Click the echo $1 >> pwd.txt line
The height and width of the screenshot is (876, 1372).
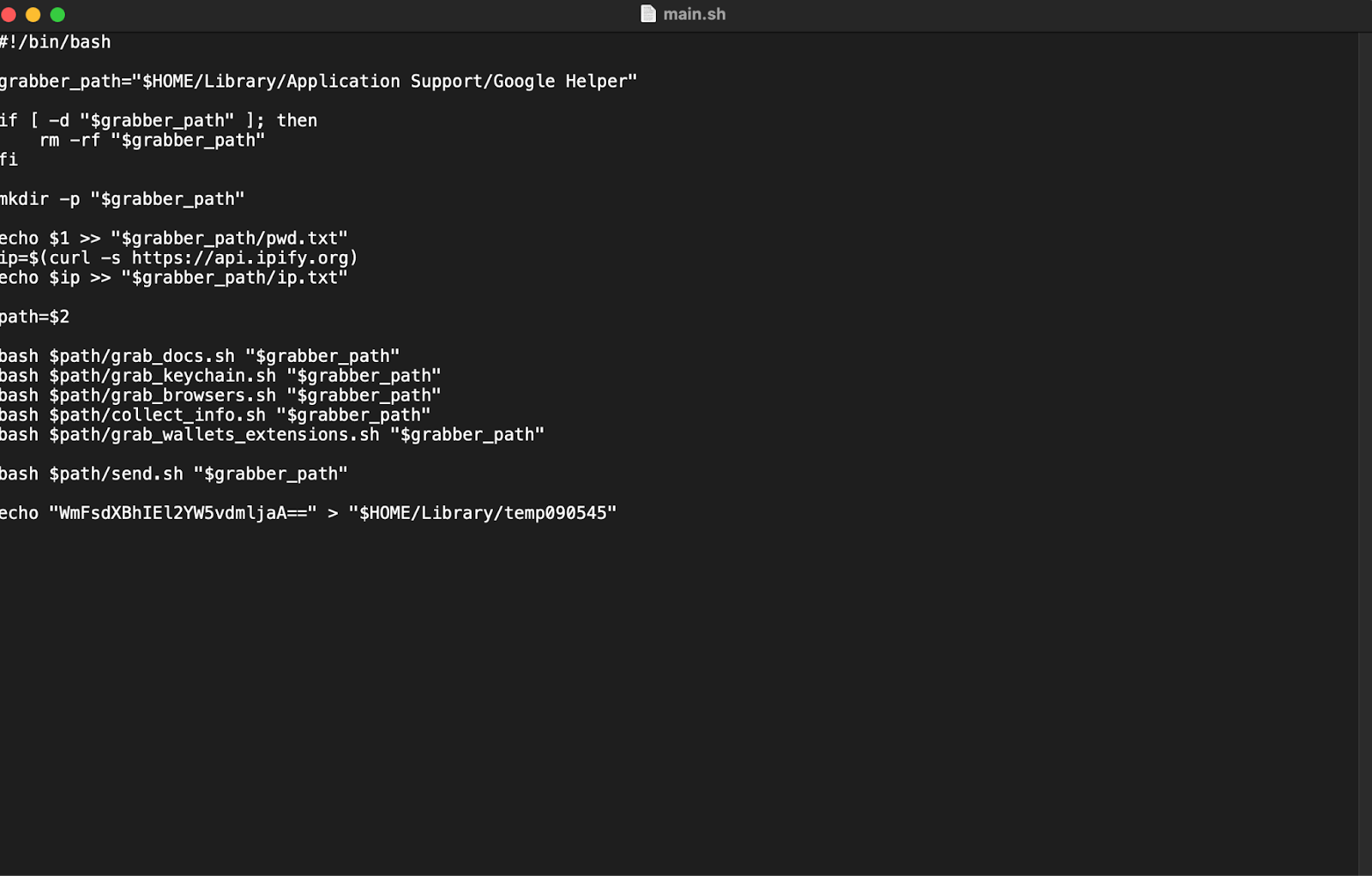[x=174, y=239]
